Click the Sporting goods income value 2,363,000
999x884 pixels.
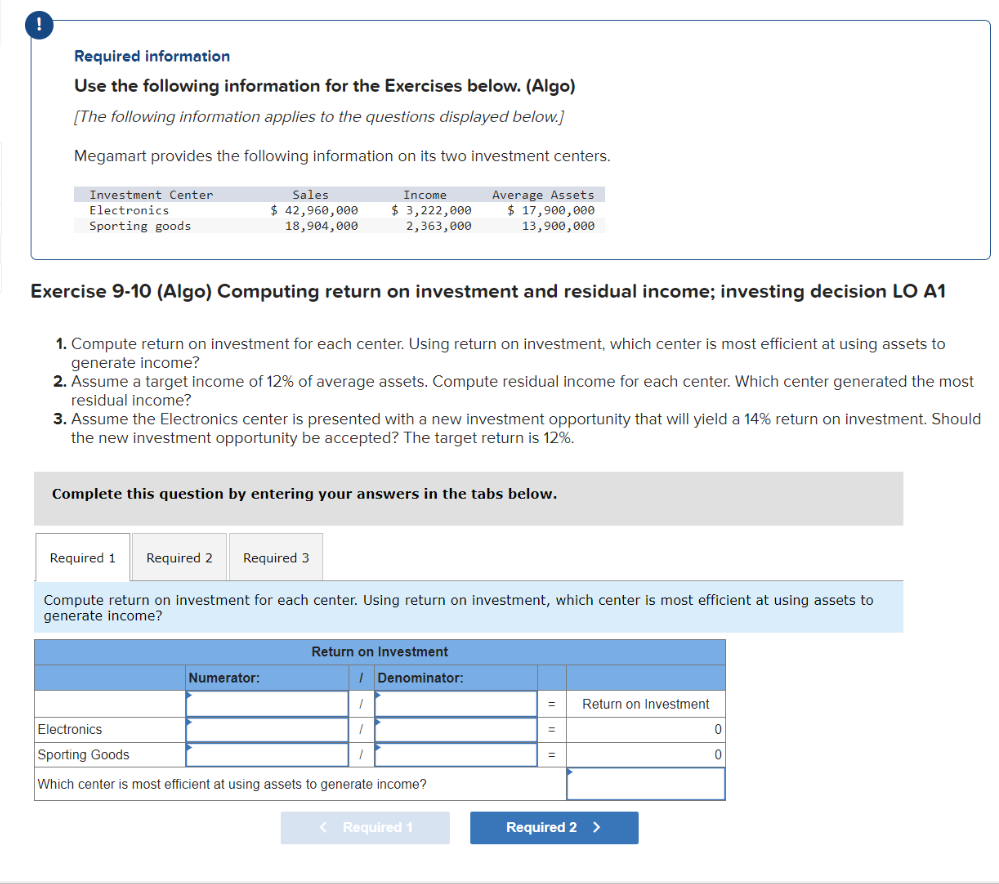438,226
